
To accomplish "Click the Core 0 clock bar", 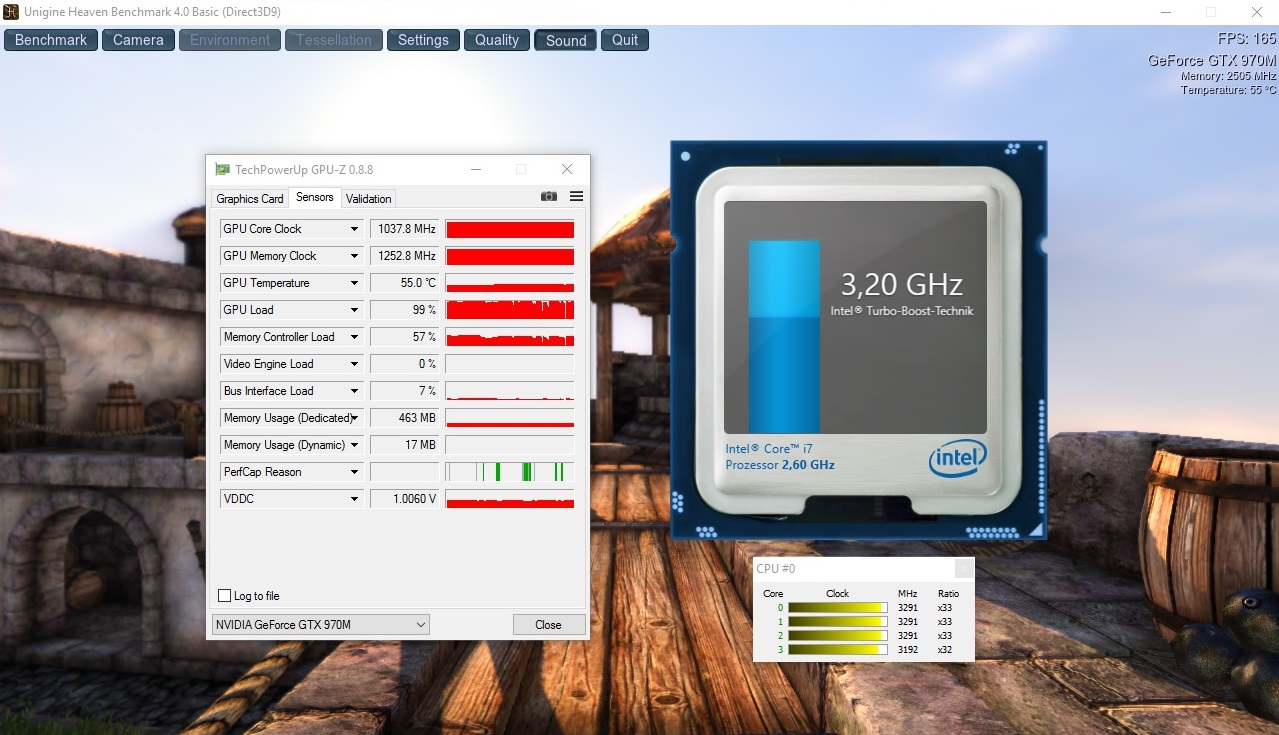I will pyautogui.click(x=837, y=608).
